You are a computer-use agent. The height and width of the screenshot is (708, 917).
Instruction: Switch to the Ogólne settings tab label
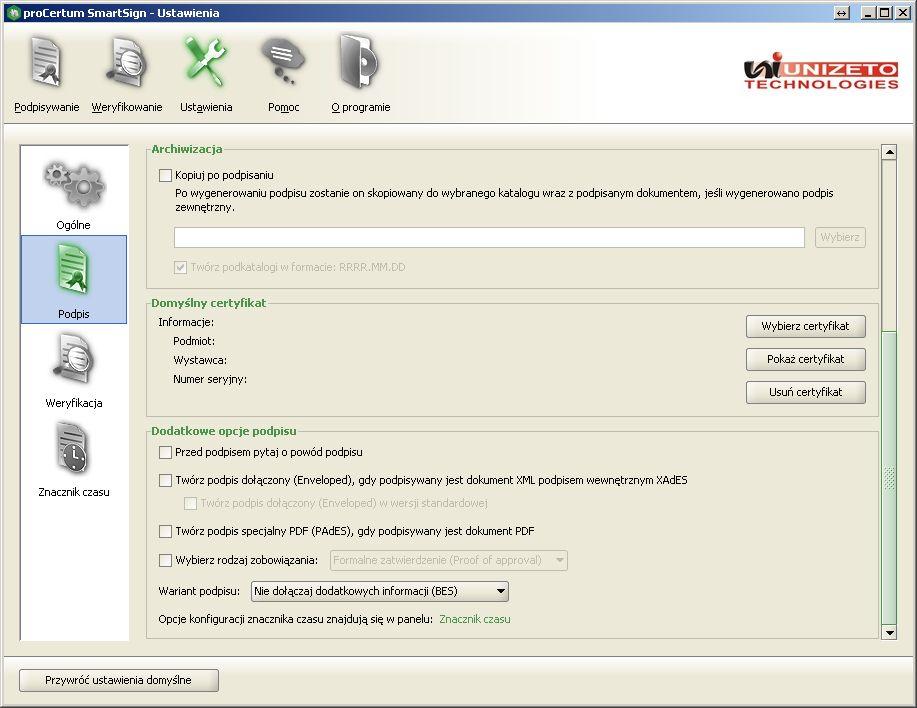click(74, 225)
